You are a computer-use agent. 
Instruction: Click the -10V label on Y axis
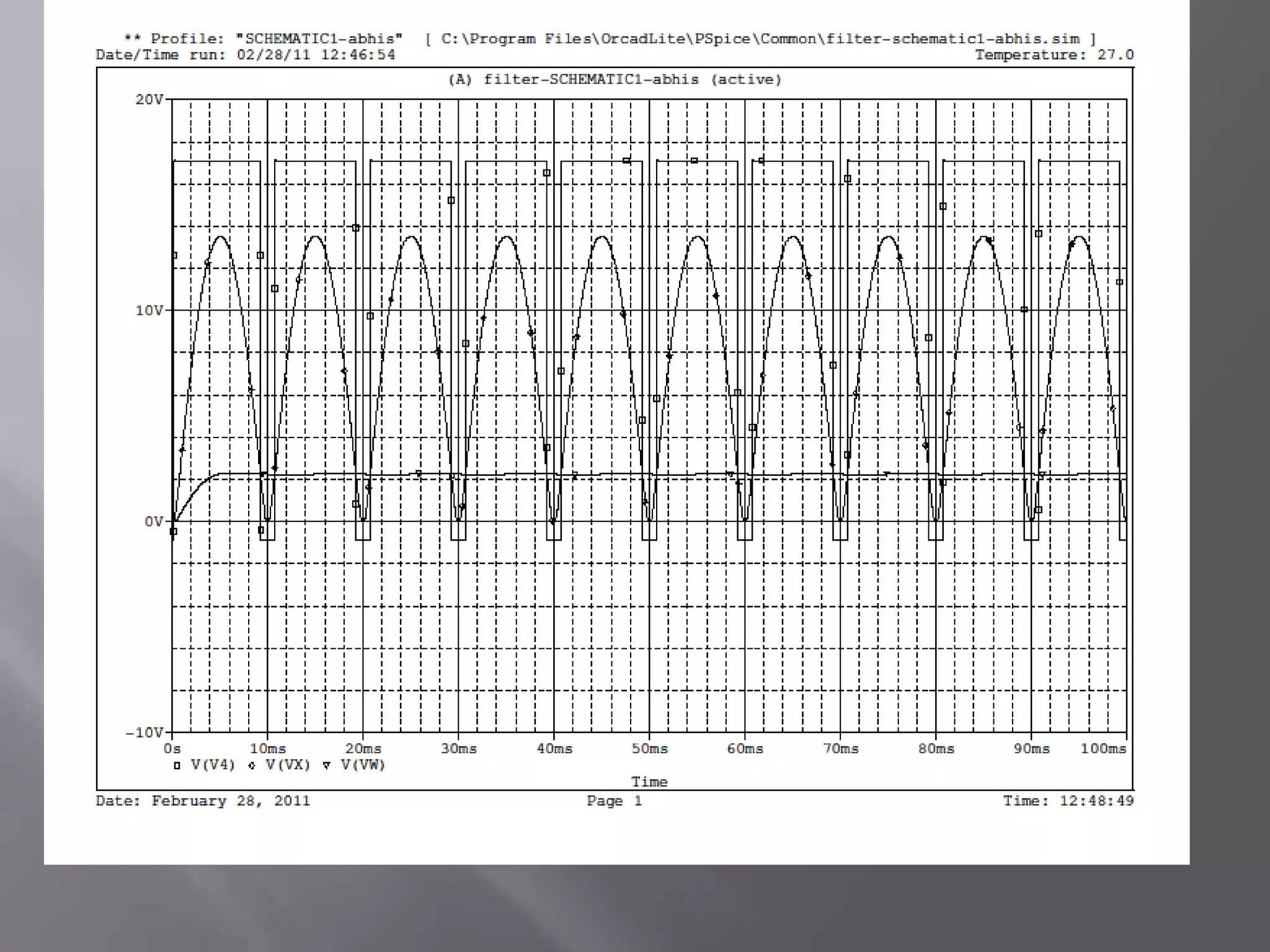click(145, 733)
